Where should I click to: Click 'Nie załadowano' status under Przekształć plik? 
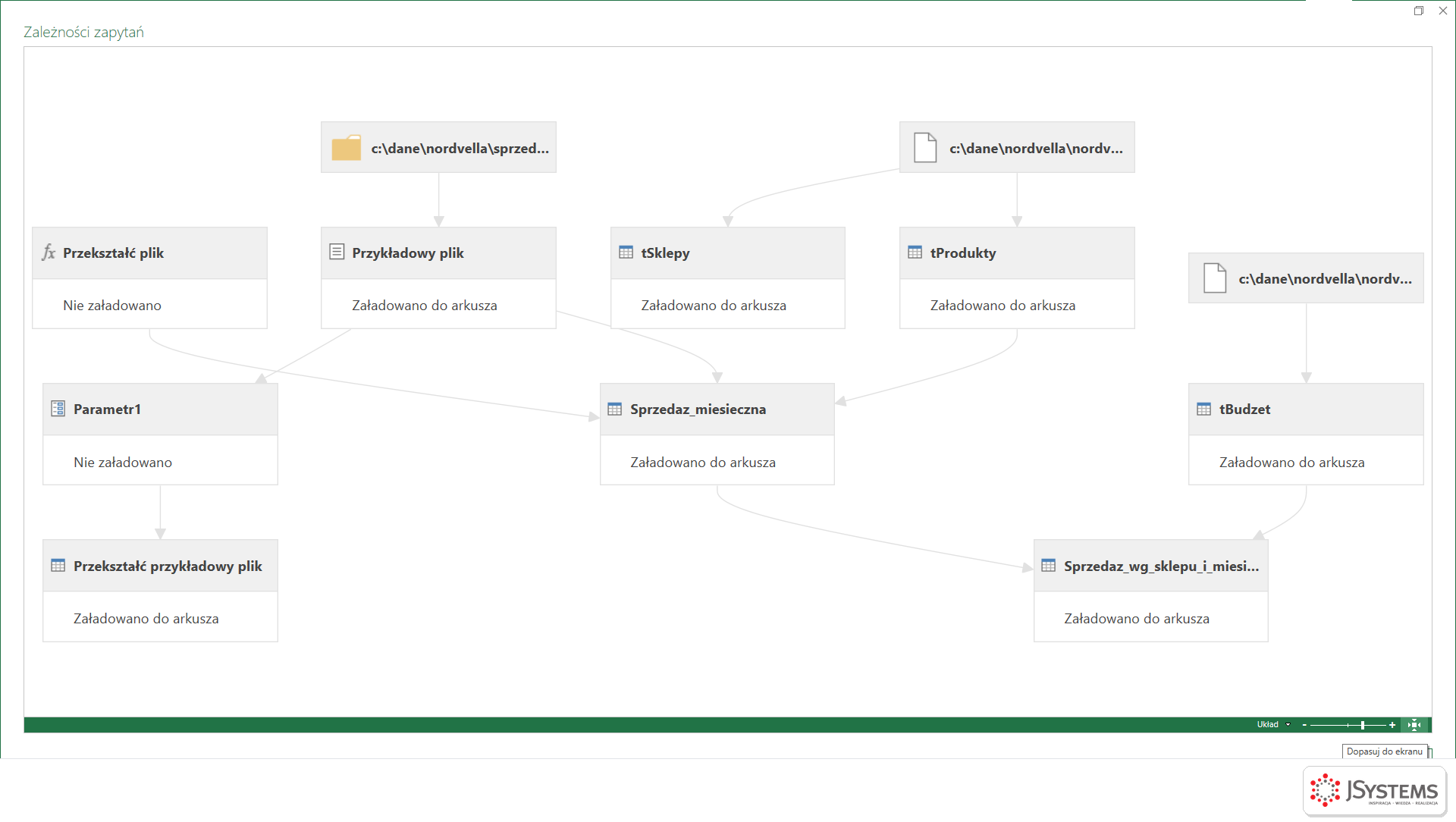(112, 306)
